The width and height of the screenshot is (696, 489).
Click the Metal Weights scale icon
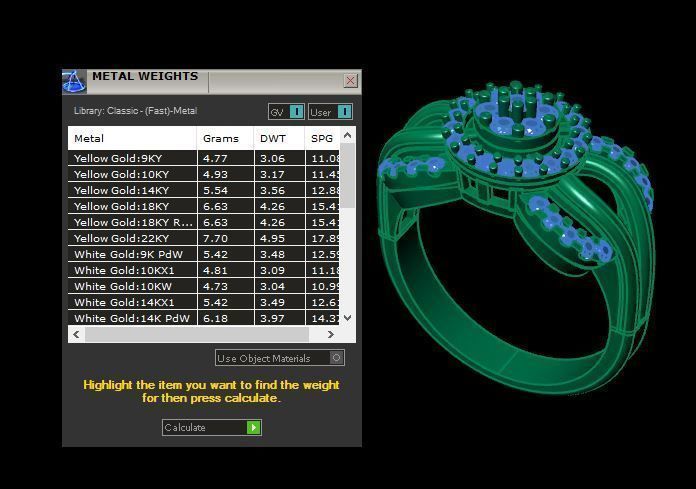(74, 82)
